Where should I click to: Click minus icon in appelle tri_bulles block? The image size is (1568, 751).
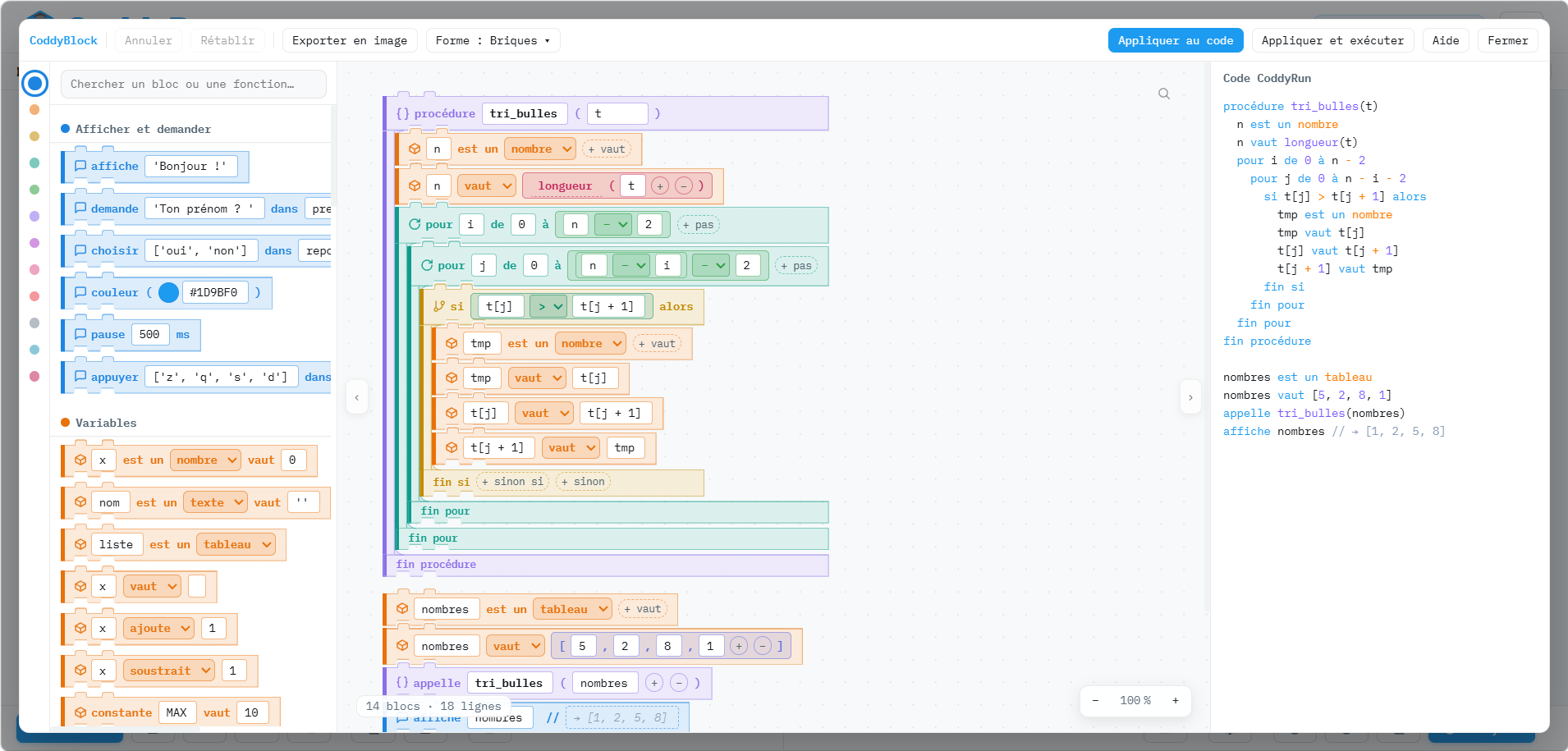(679, 683)
